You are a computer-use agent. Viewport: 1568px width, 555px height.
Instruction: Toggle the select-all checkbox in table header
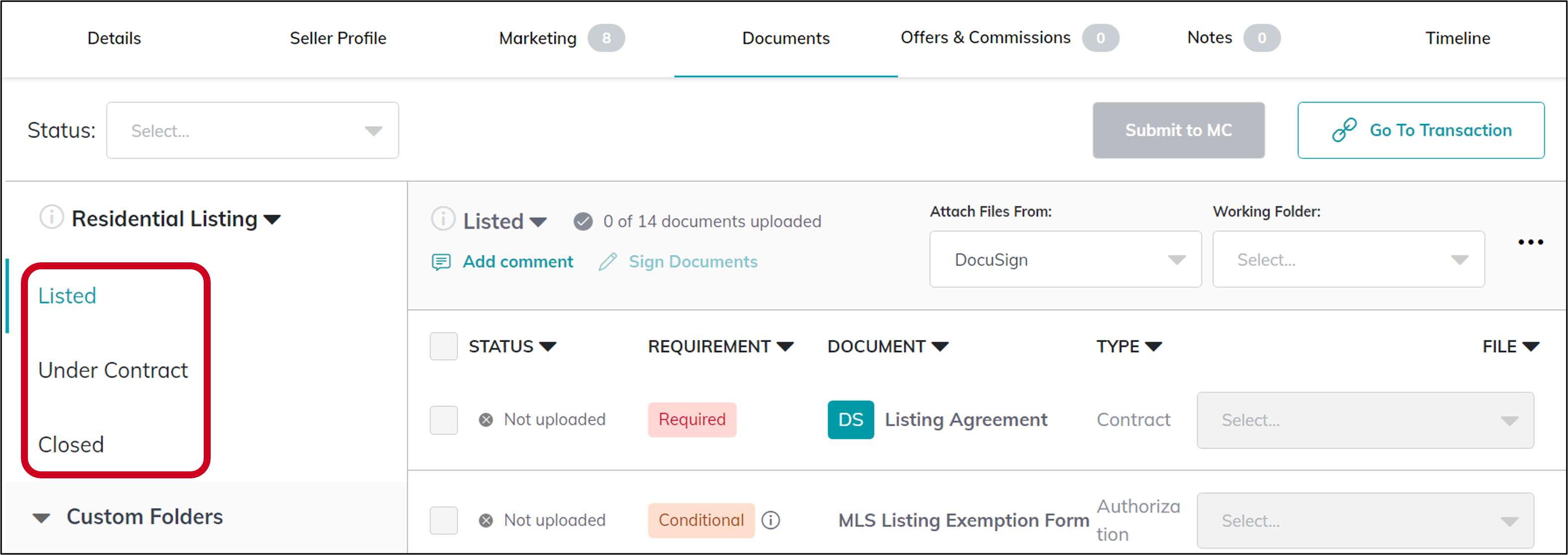pos(444,346)
